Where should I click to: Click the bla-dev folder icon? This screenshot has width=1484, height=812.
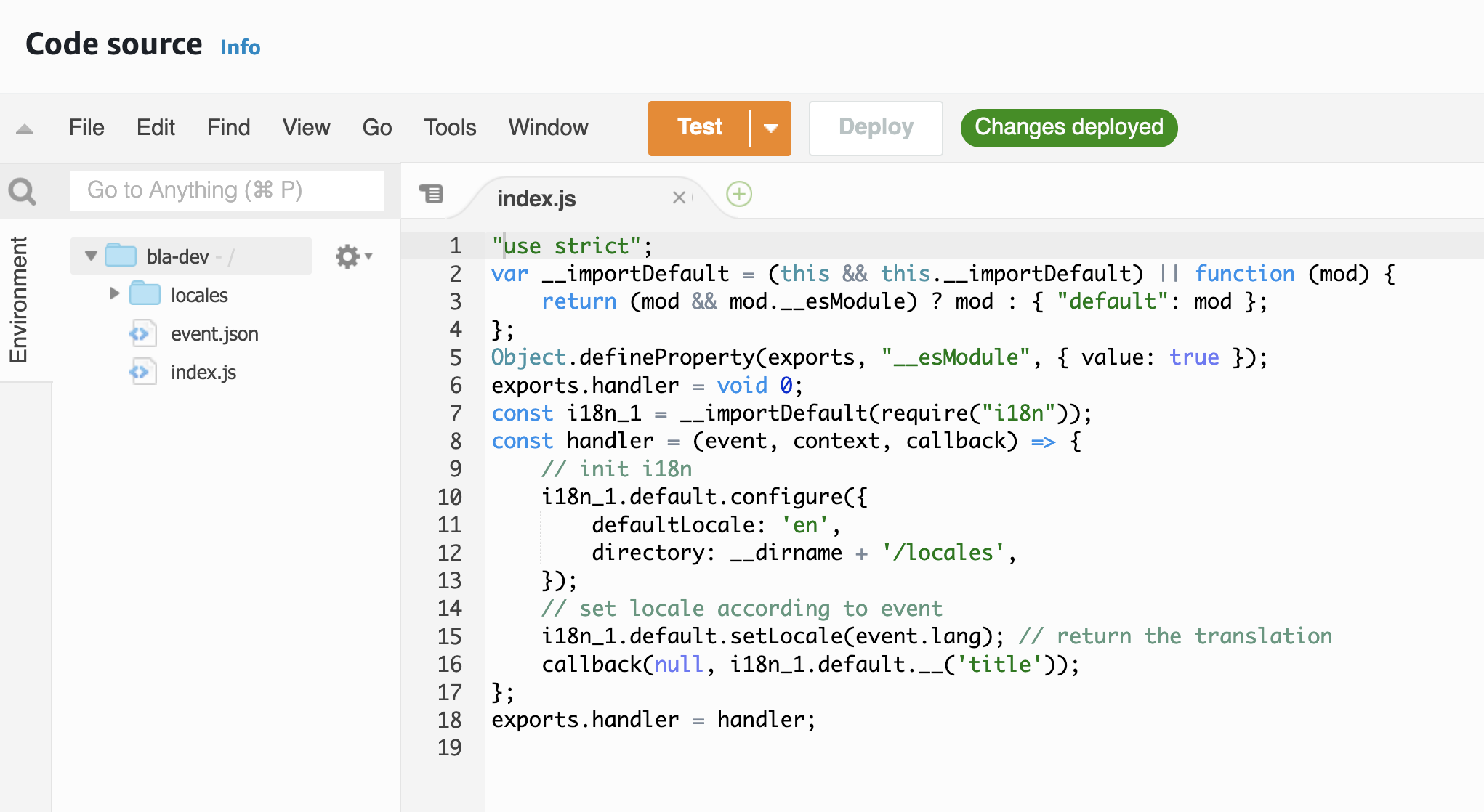pos(121,256)
